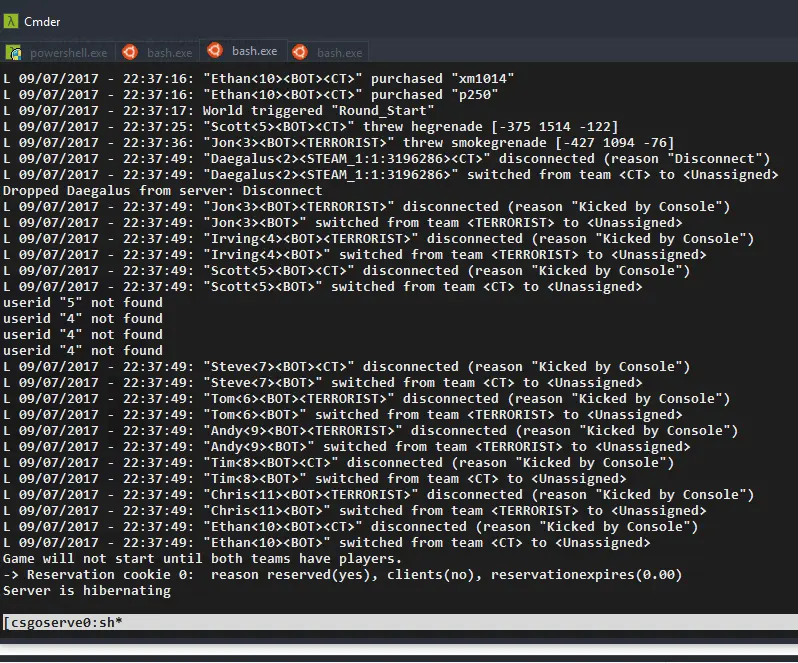This screenshot has height=663, width=798.
Task: Click Irving<4><BOT> switched to Unassigned line
Action: point(355,255)
